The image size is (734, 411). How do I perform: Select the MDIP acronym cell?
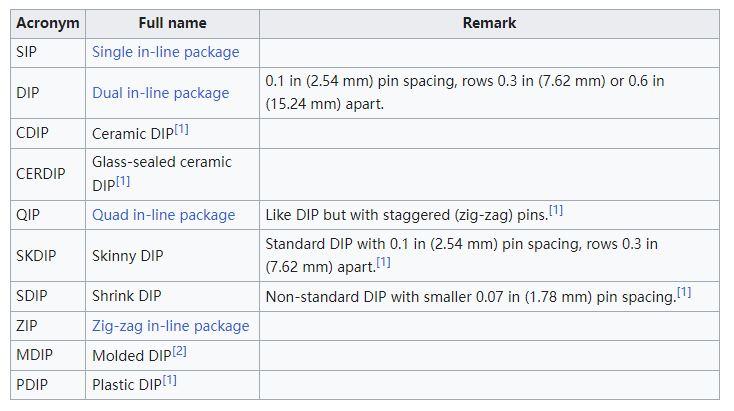pos(36,356)
